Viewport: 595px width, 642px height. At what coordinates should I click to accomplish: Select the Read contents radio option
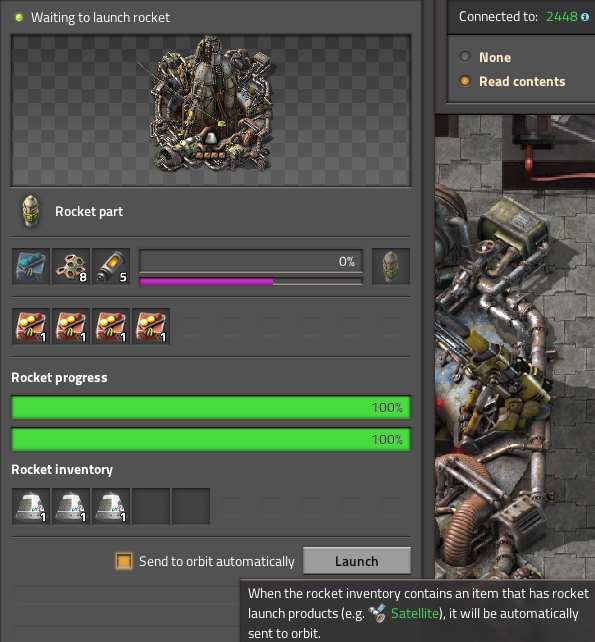coord(465,81)
